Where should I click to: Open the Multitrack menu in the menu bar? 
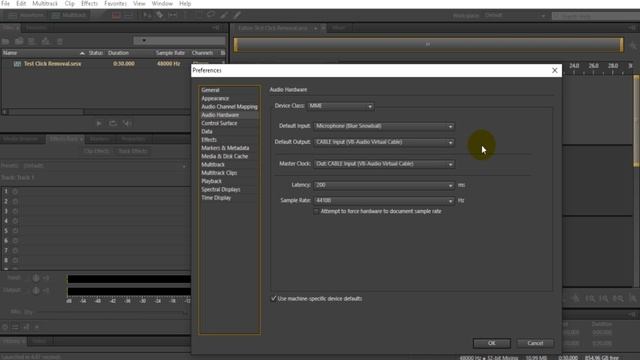coord(45,4)
